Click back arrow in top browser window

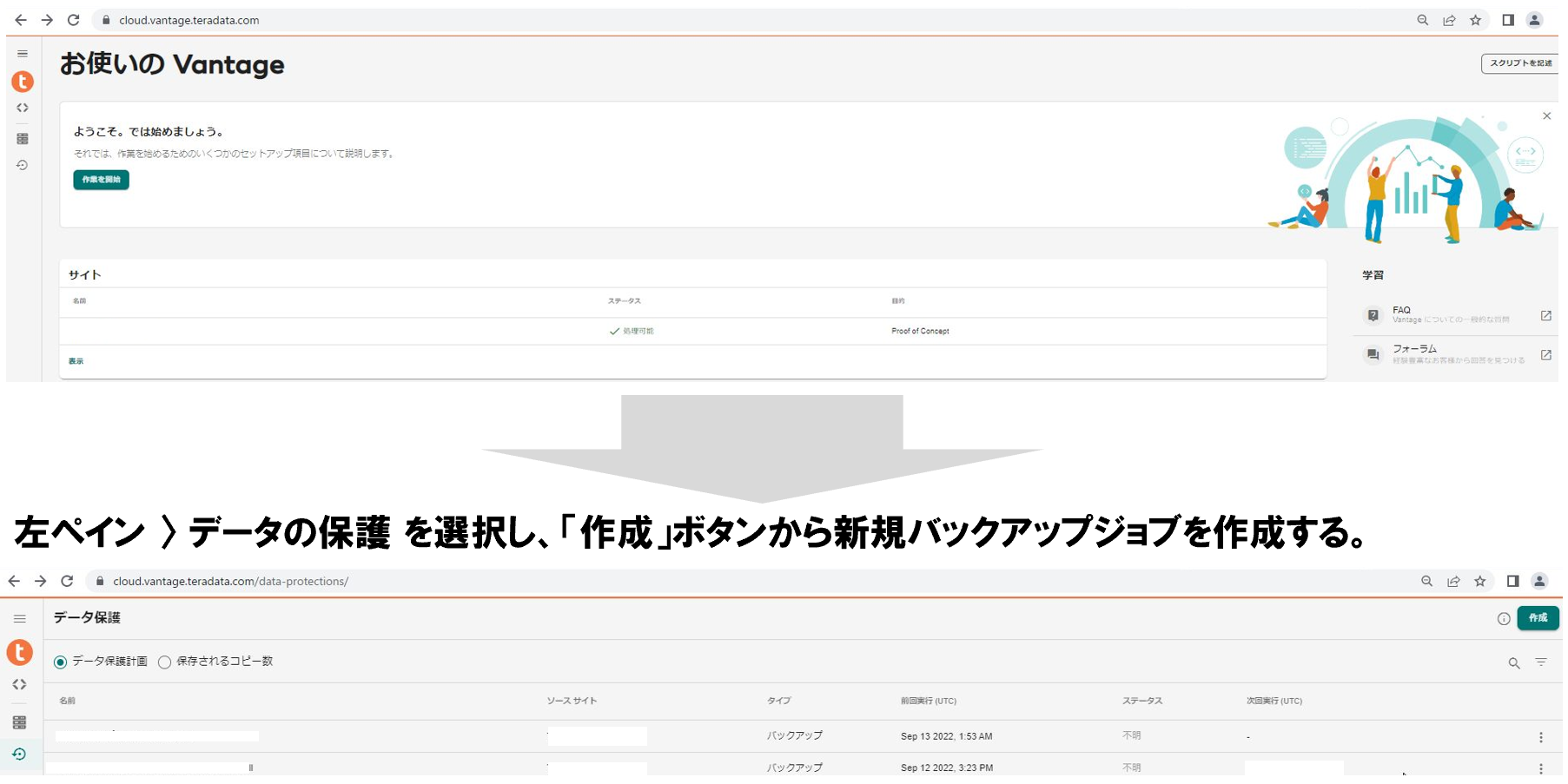coord(21,20)
